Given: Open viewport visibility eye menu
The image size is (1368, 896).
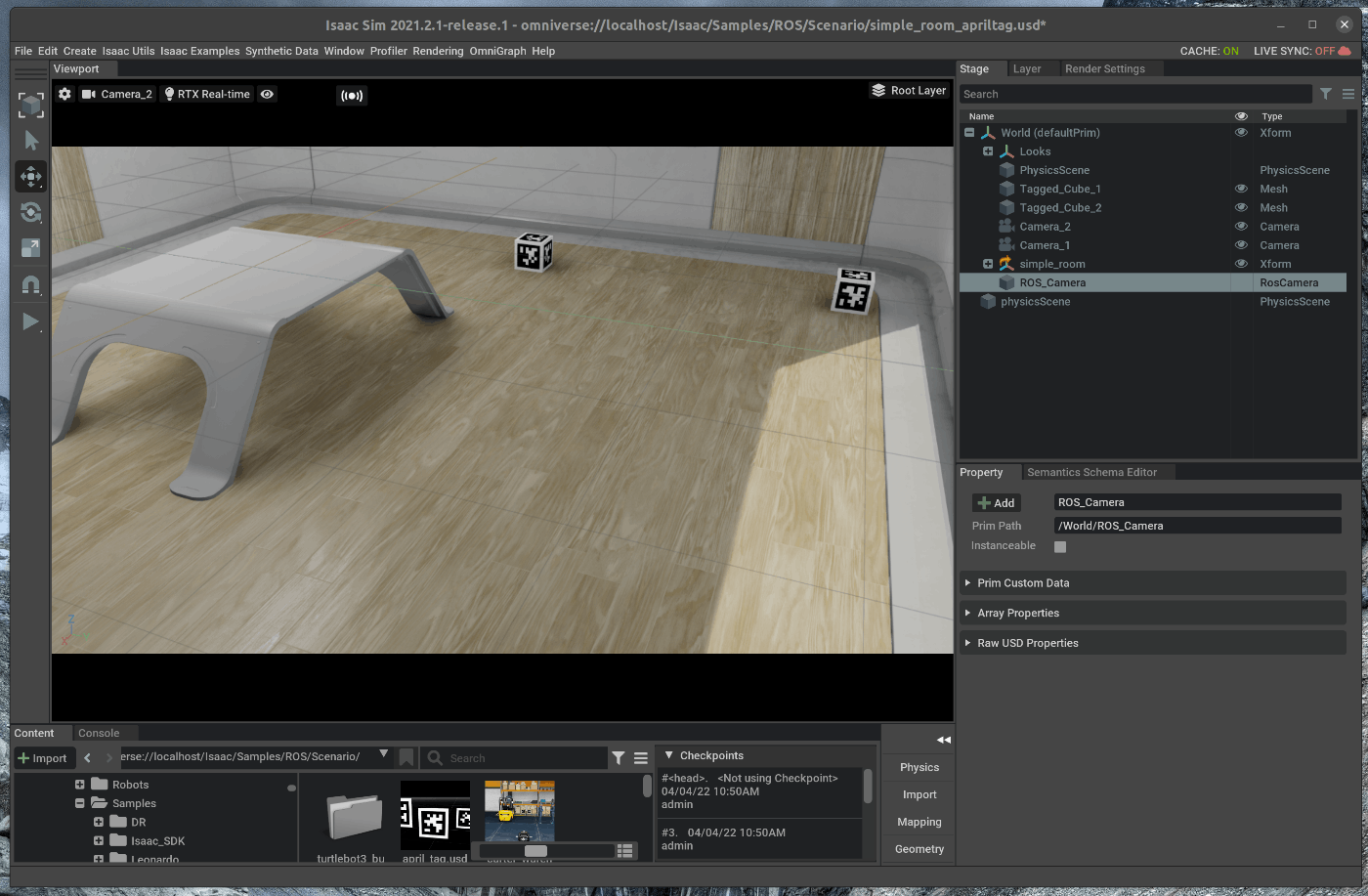Looking at the screenshot, I should pos(267,94).
